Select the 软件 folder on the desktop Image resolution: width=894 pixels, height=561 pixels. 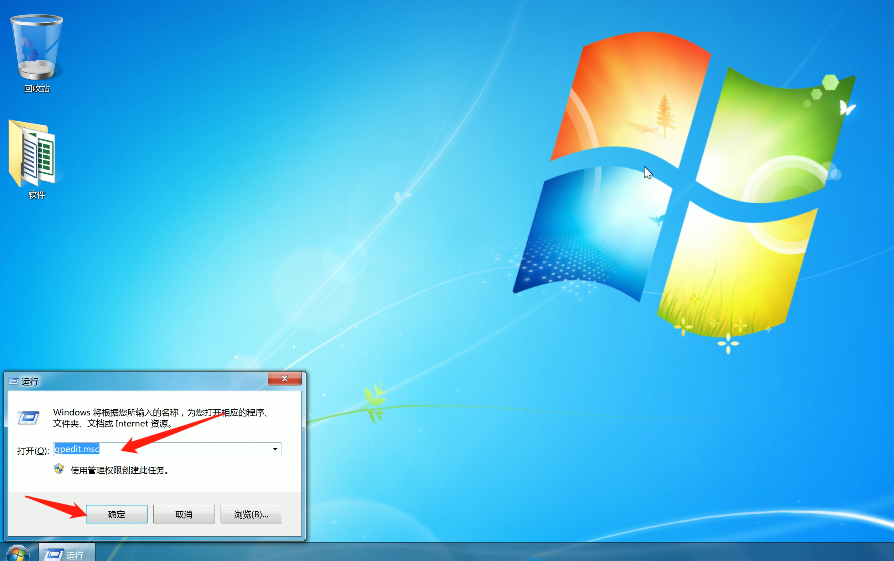(x=33, y=160)
